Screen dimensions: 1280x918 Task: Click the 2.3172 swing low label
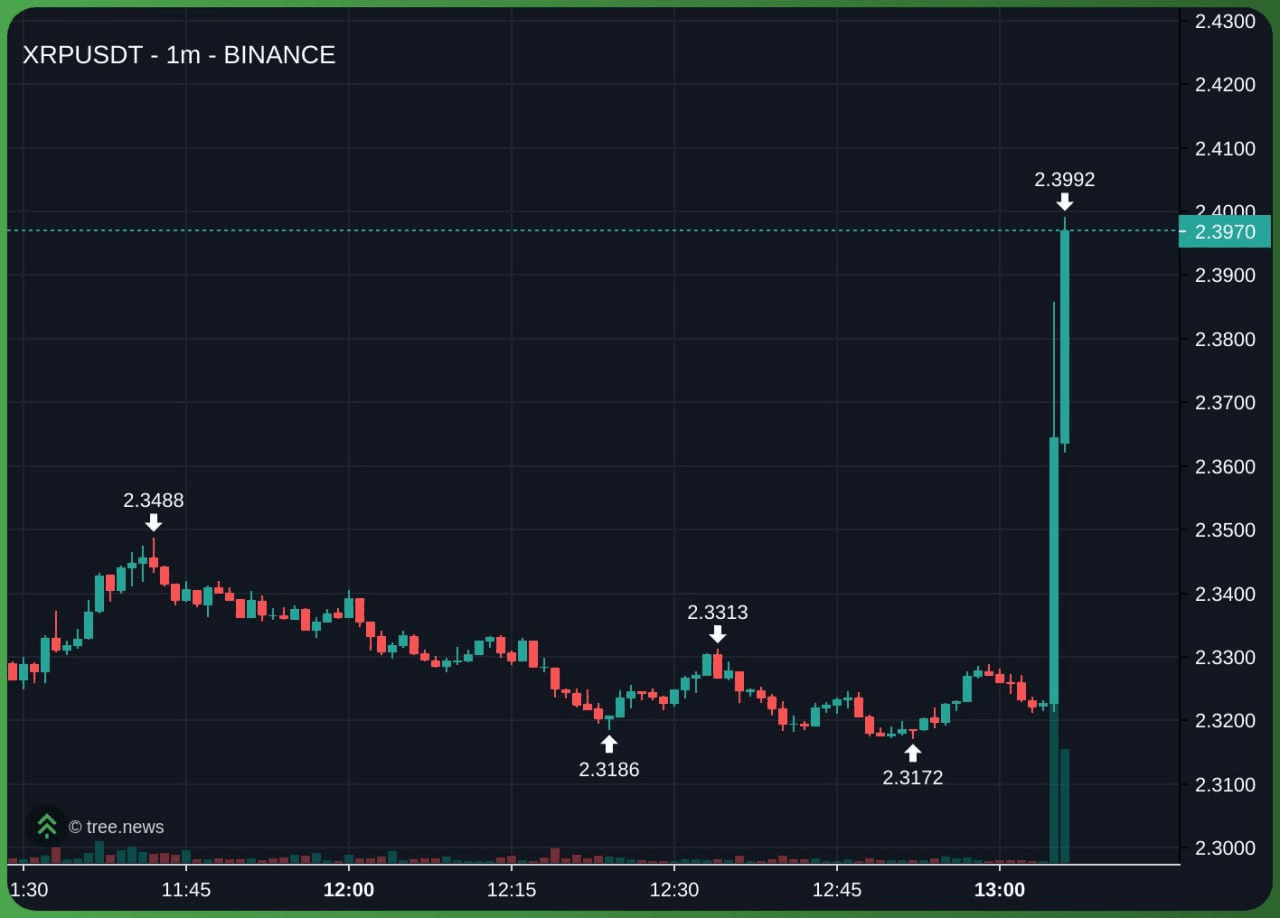(x=912, y=777)
